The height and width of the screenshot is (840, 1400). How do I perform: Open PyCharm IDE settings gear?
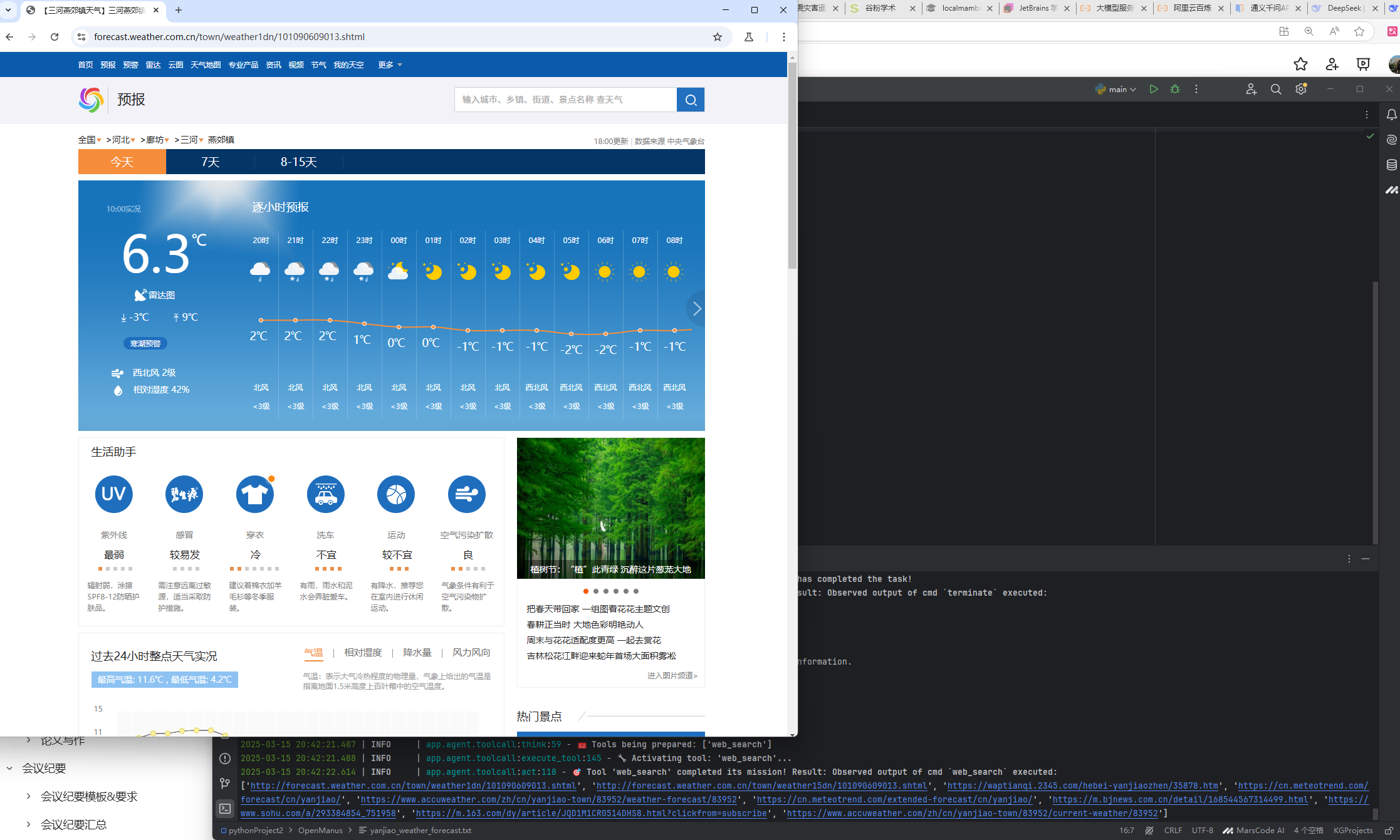coord(1301,89)
